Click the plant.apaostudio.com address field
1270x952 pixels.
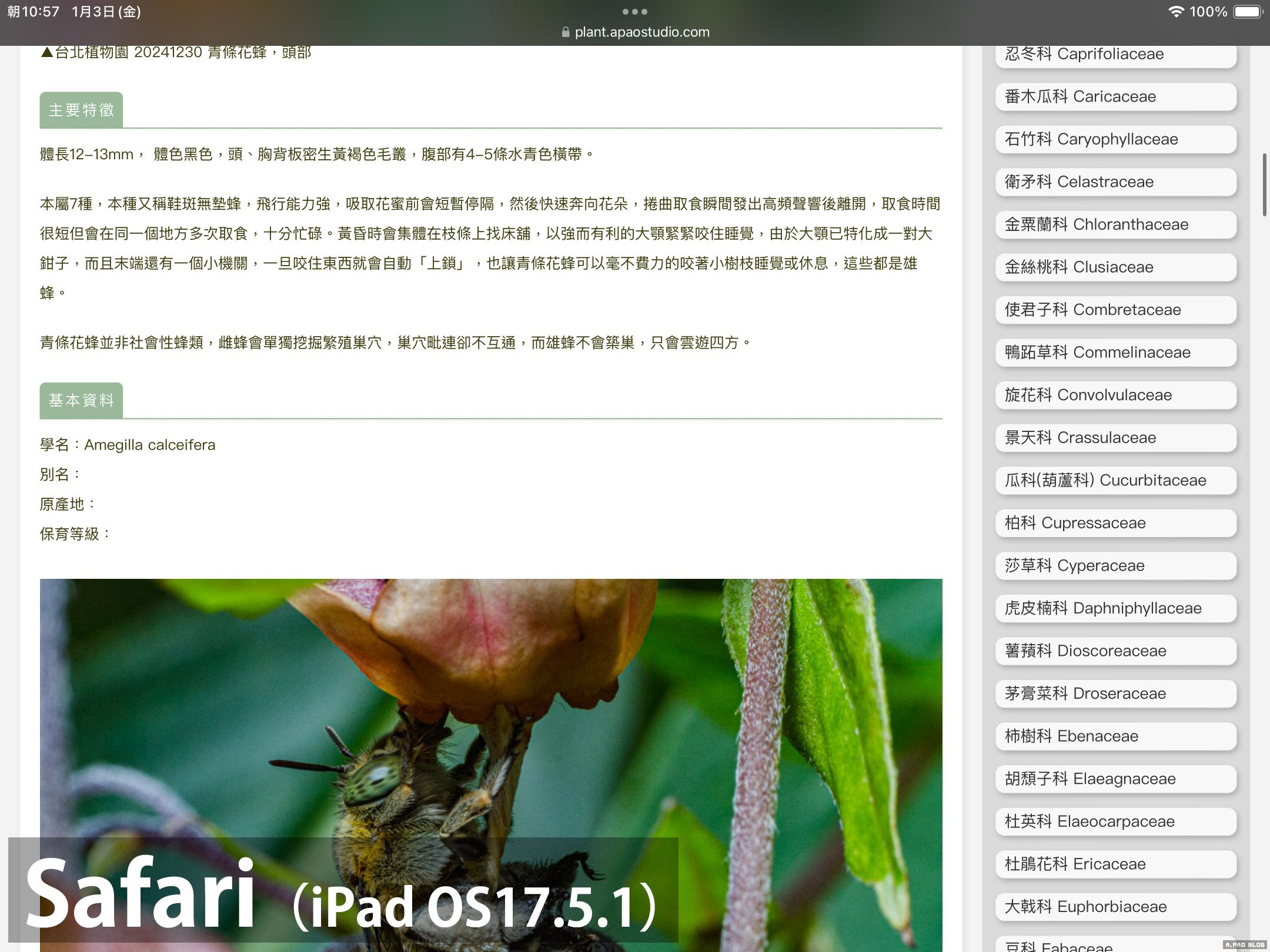pos(641,32)
